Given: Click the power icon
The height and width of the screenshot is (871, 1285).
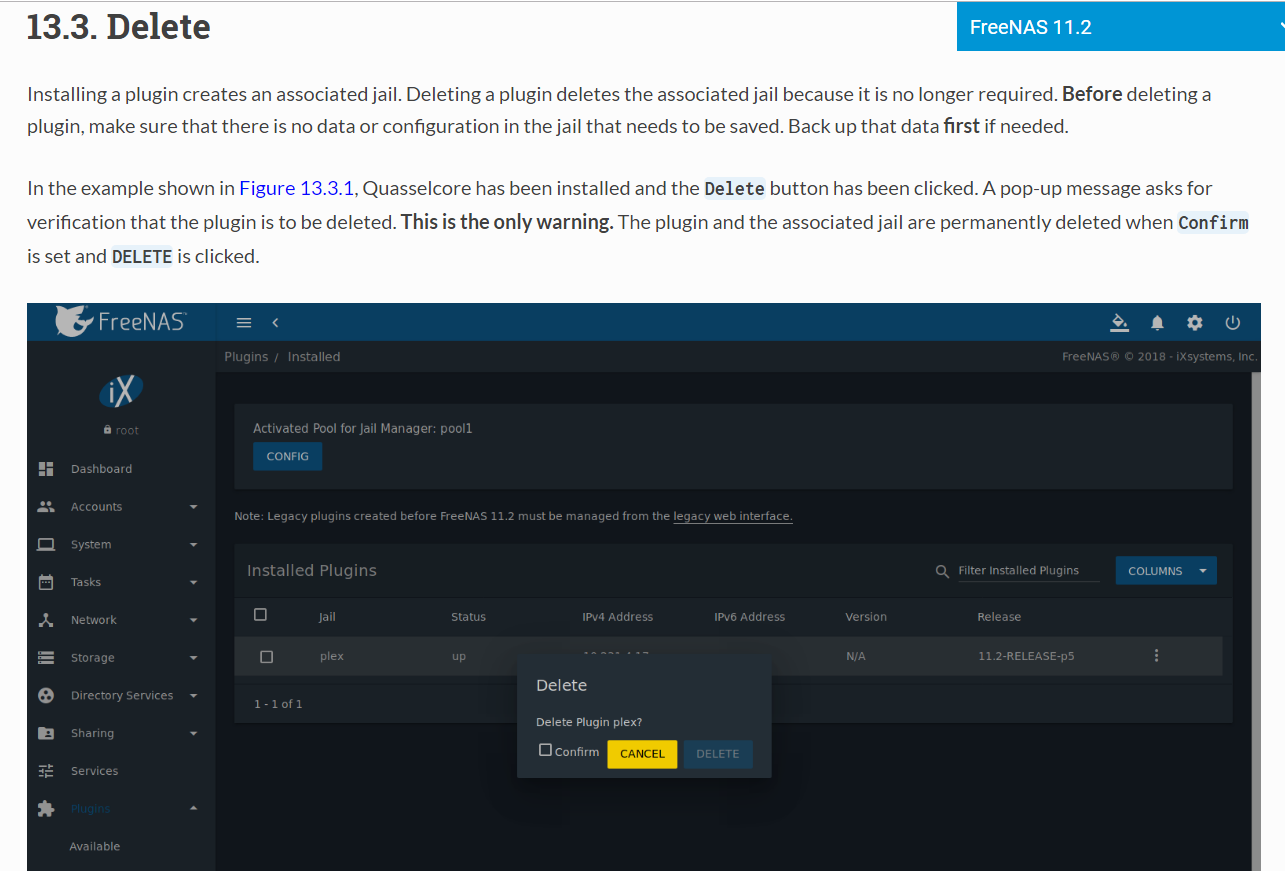Looking at the screenshot, I should [x=1232, y=322].
